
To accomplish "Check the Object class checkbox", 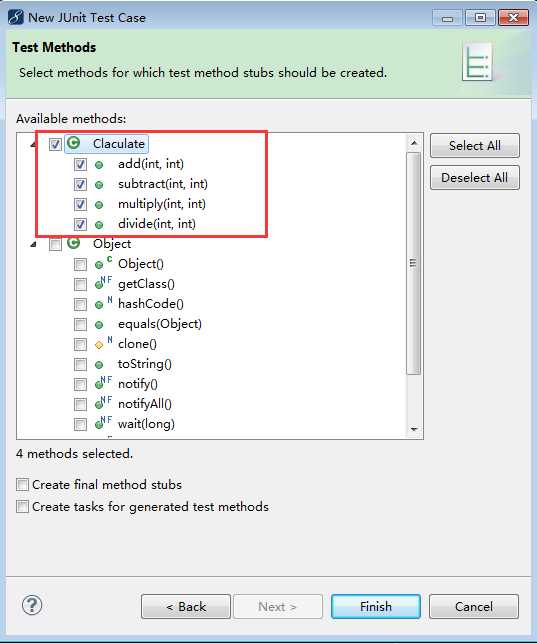I will click(55, 244).
